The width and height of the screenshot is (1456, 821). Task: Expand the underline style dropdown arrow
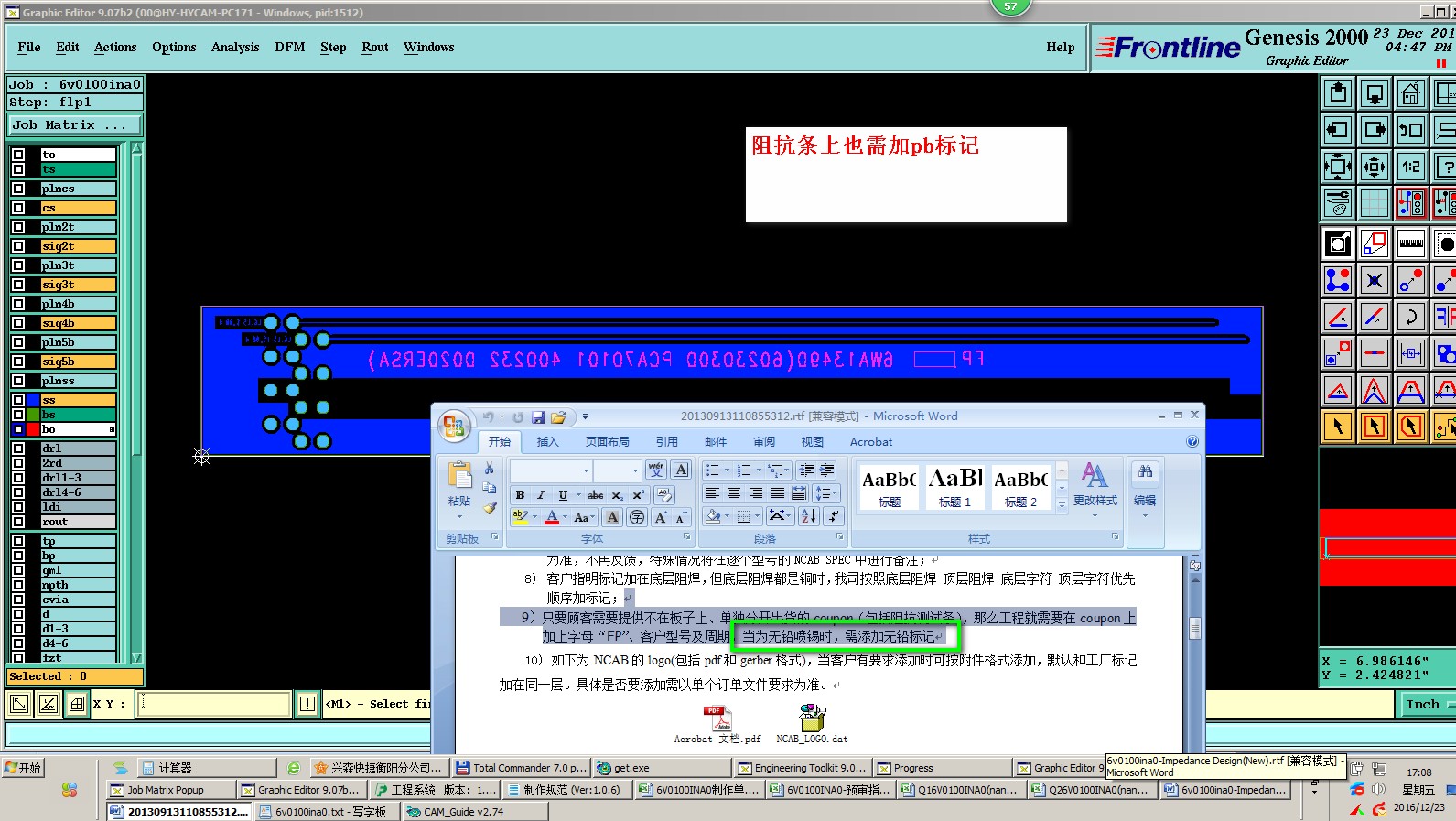[x=577, y=494]
